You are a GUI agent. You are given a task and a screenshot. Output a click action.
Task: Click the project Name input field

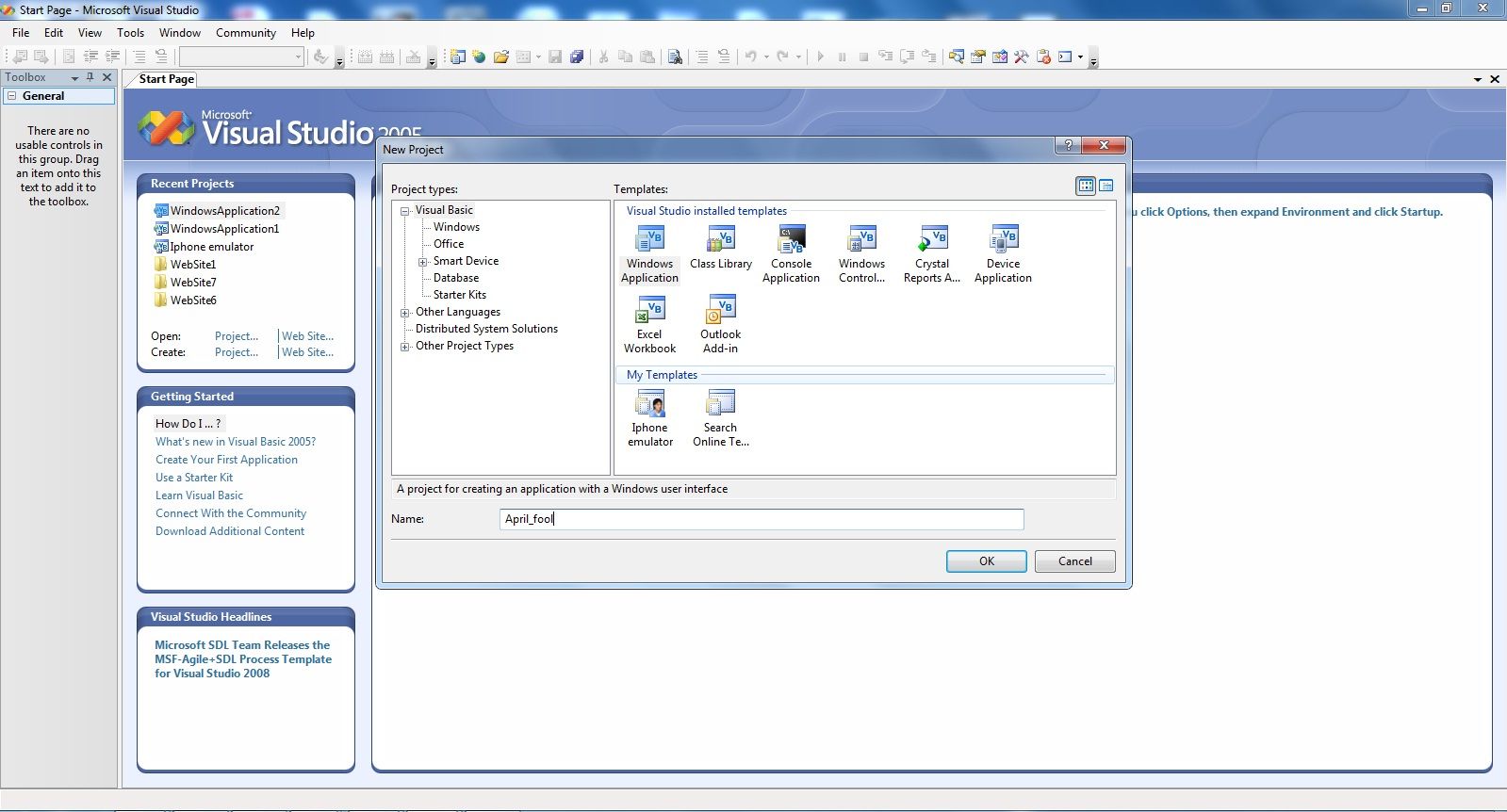tap(762, 519)
